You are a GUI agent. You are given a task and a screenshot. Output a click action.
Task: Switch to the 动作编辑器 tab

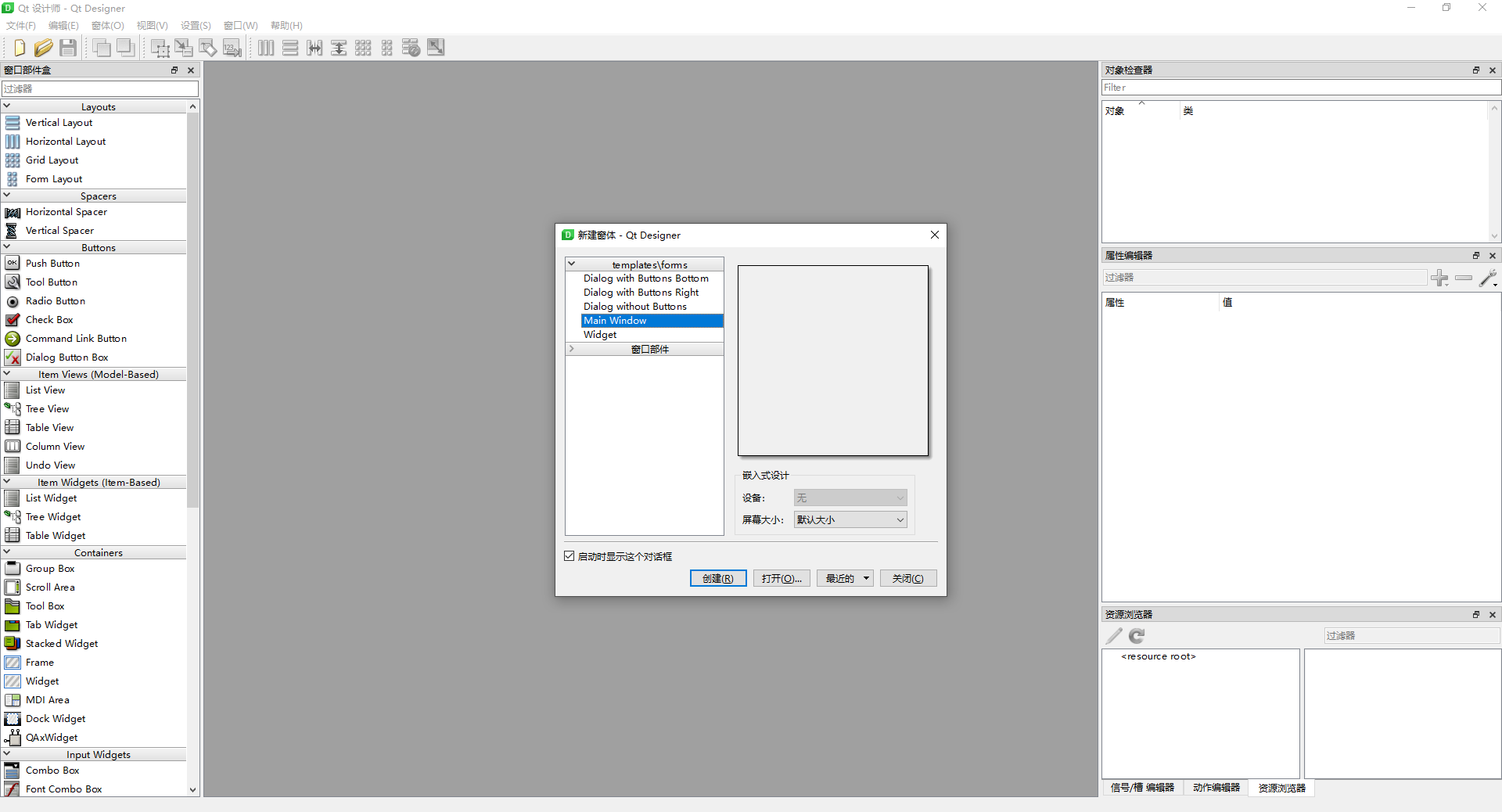(1216, 789)
